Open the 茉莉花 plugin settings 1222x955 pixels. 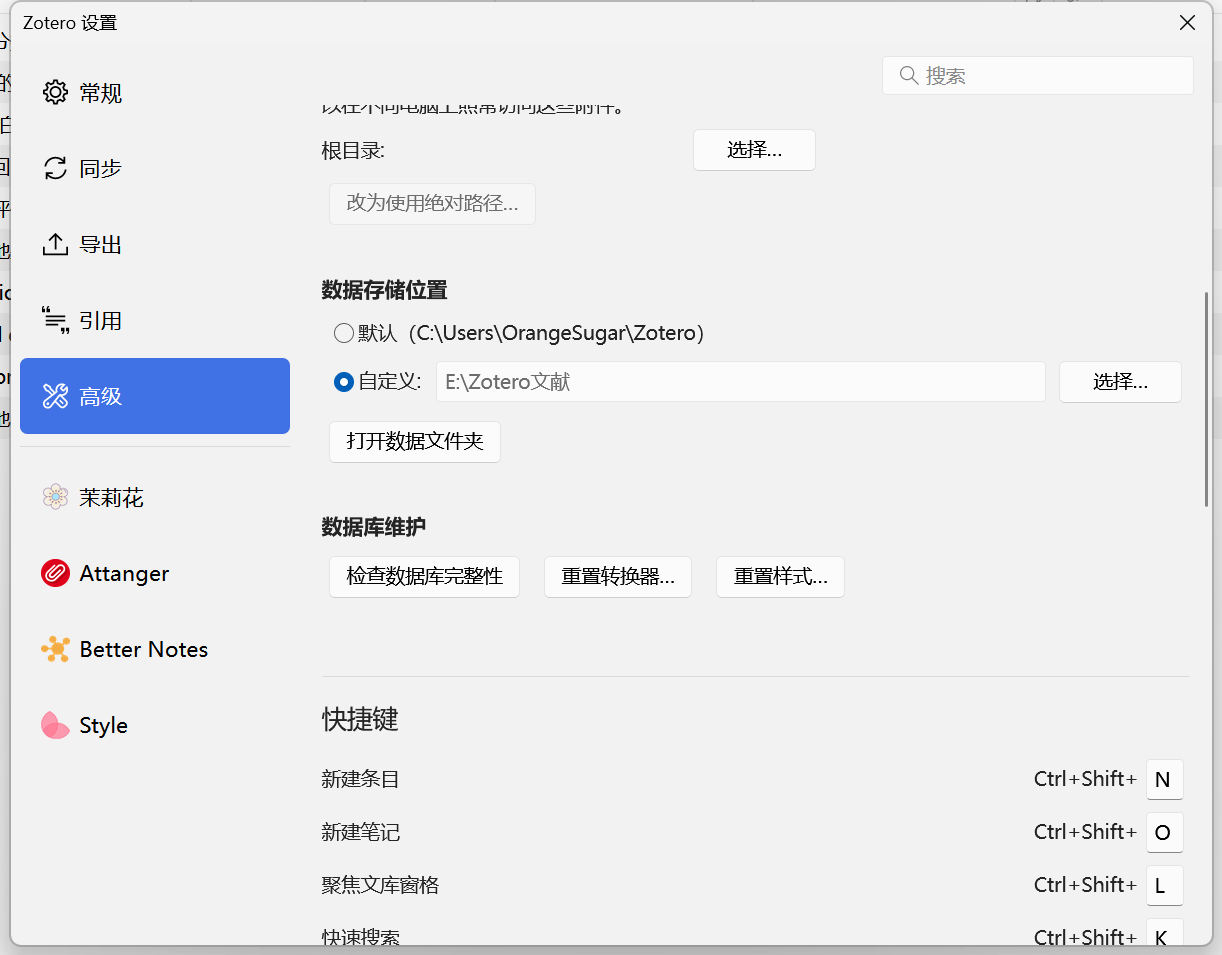coord(155,497)
